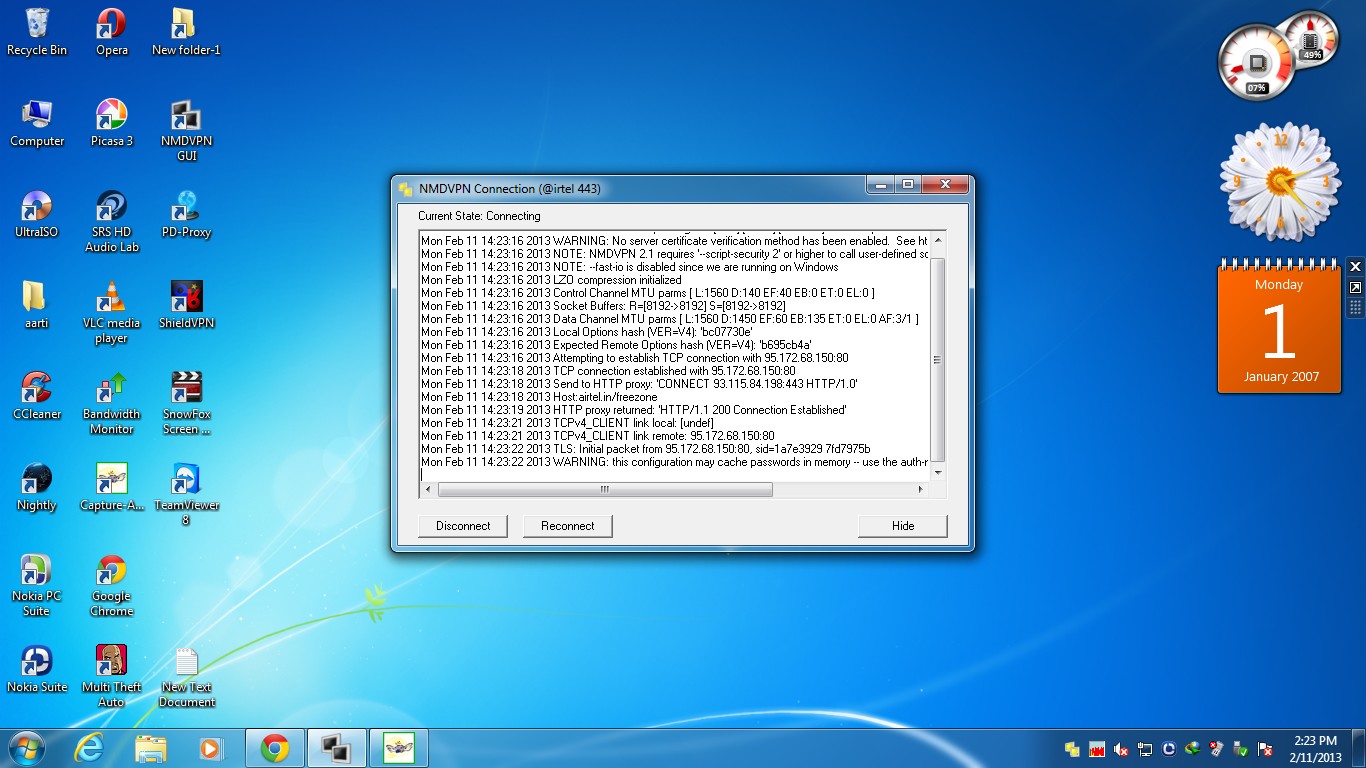
Task: Click the calendar gadget larger-size button
Action: coord(1355,288)
